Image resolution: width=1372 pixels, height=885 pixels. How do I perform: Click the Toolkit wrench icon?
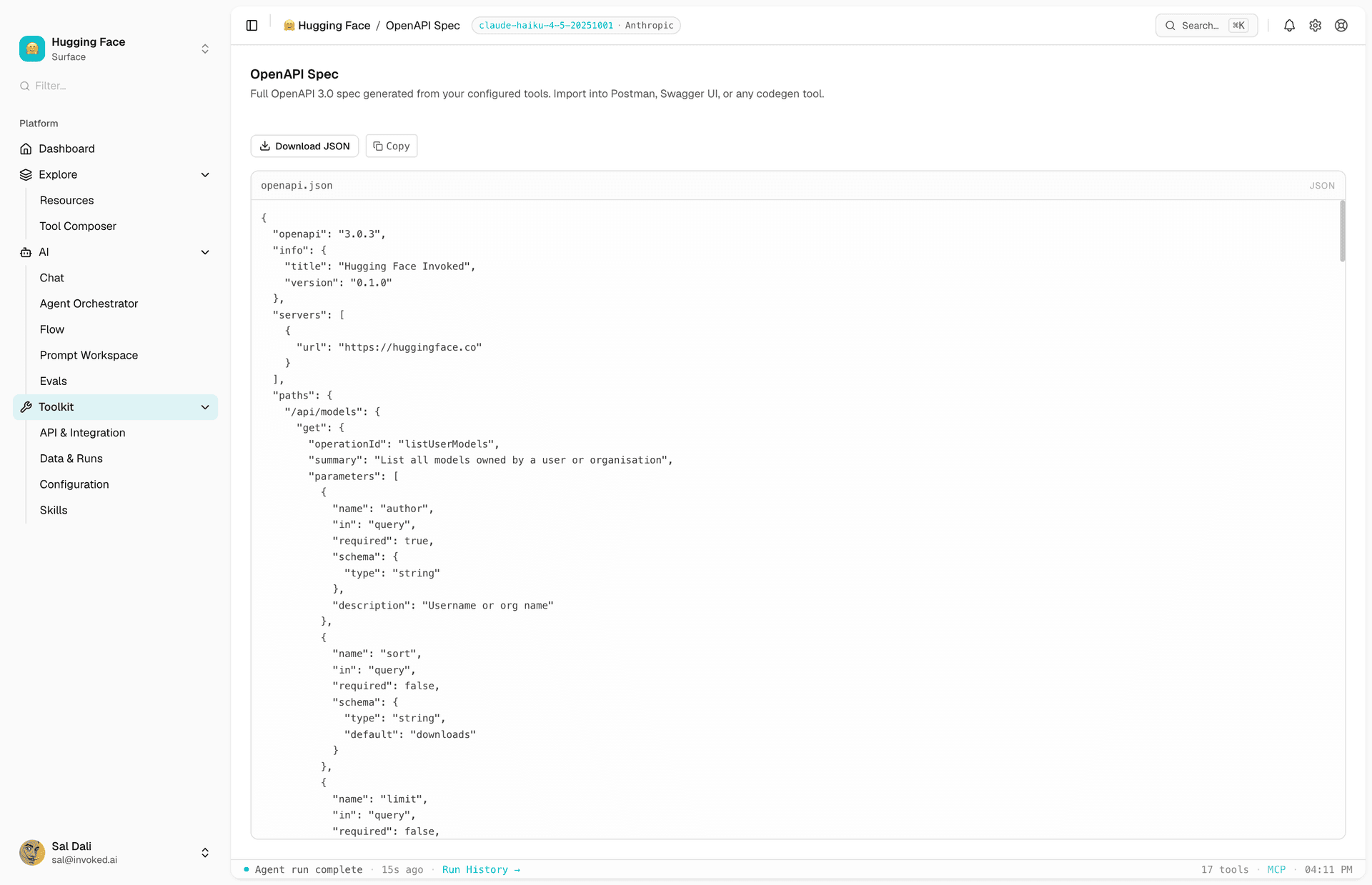coord(26,407)
